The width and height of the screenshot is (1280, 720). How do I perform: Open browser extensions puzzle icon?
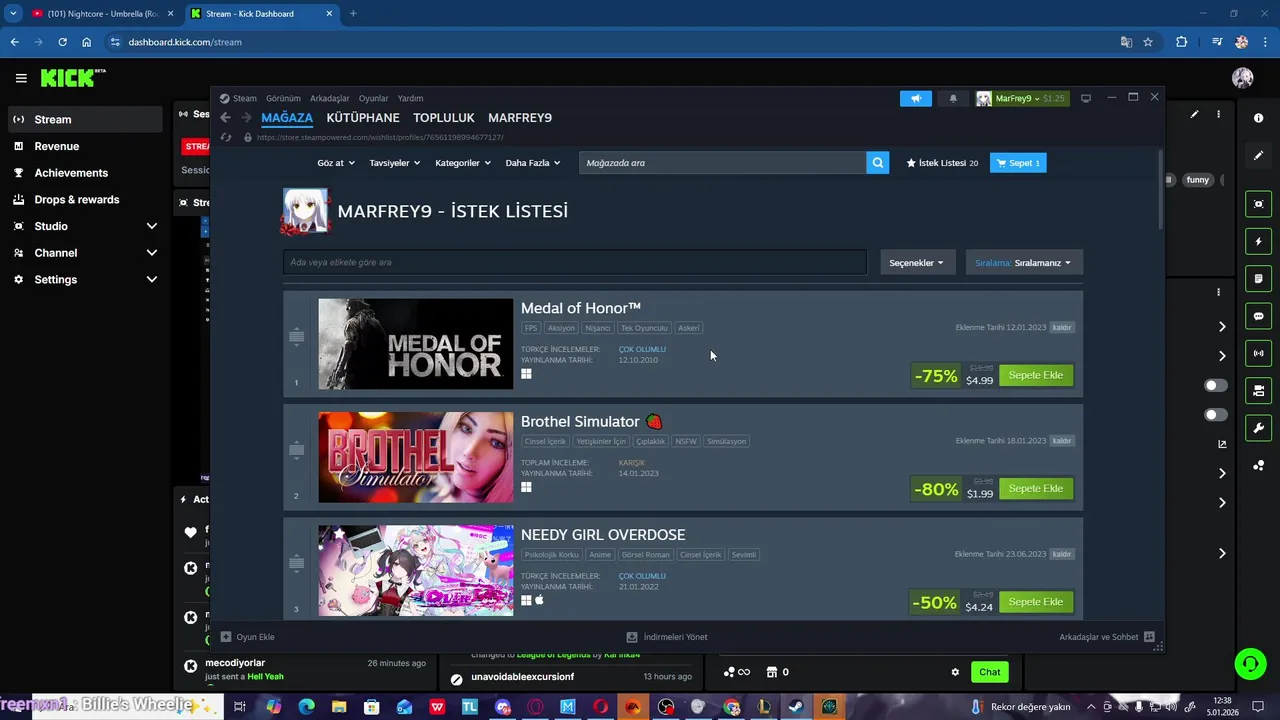(x=1181, y=42)
